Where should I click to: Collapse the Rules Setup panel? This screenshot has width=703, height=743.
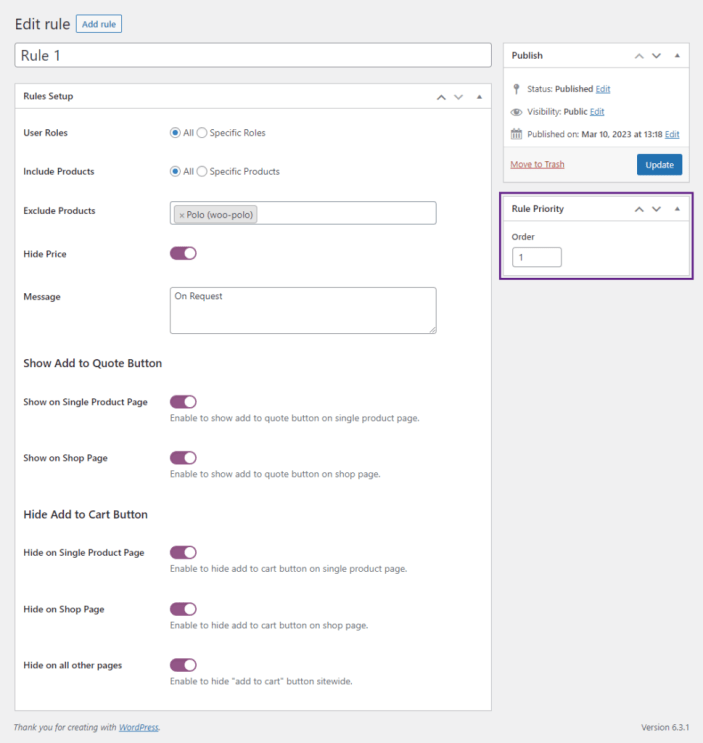coord(479,97)
